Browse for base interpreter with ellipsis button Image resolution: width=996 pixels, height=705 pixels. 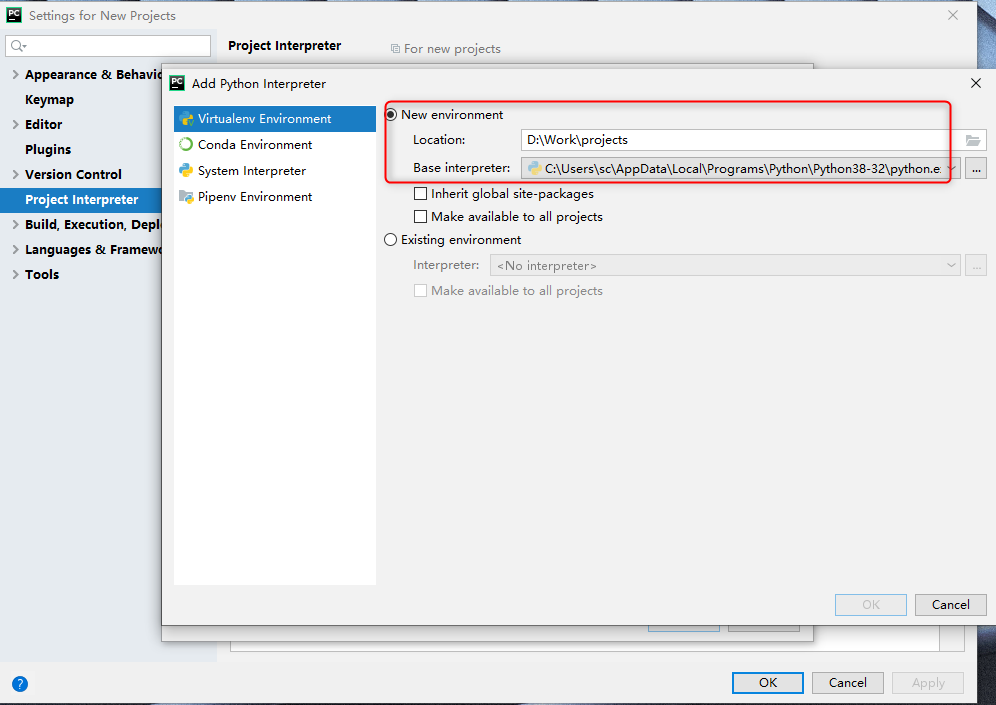(x=976, y=168)
